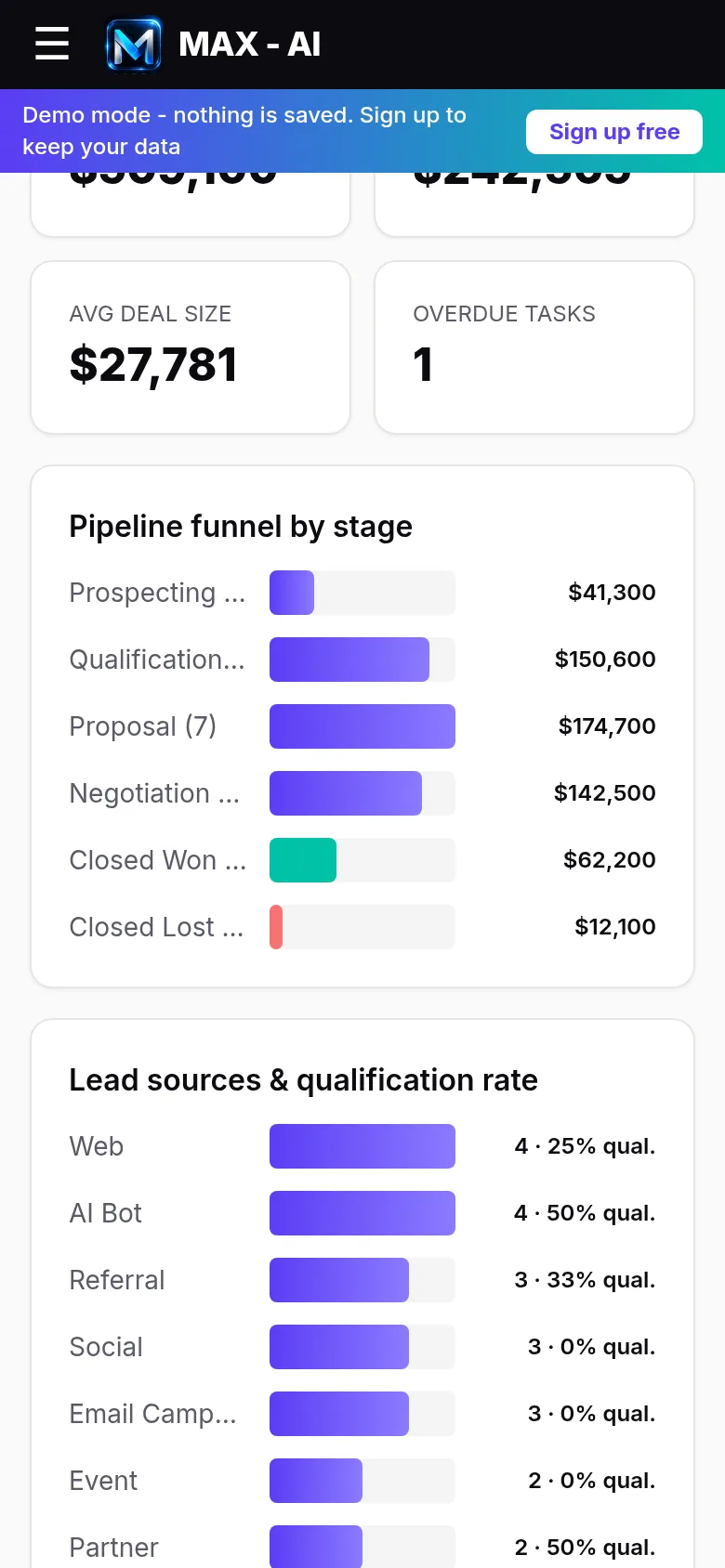Viewport: 725px width, 1568px height.
Task: Click the MAX - AI brand title
Action: (249, 44)
